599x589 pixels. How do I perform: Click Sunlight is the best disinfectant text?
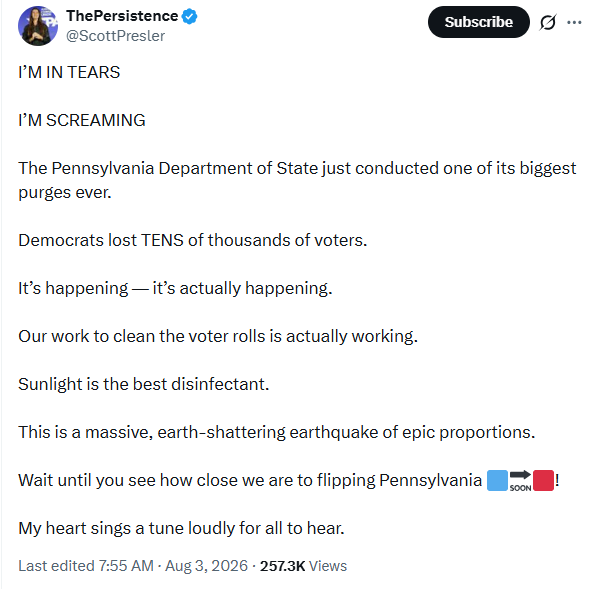pyautogui.click(x=144, y=384)
